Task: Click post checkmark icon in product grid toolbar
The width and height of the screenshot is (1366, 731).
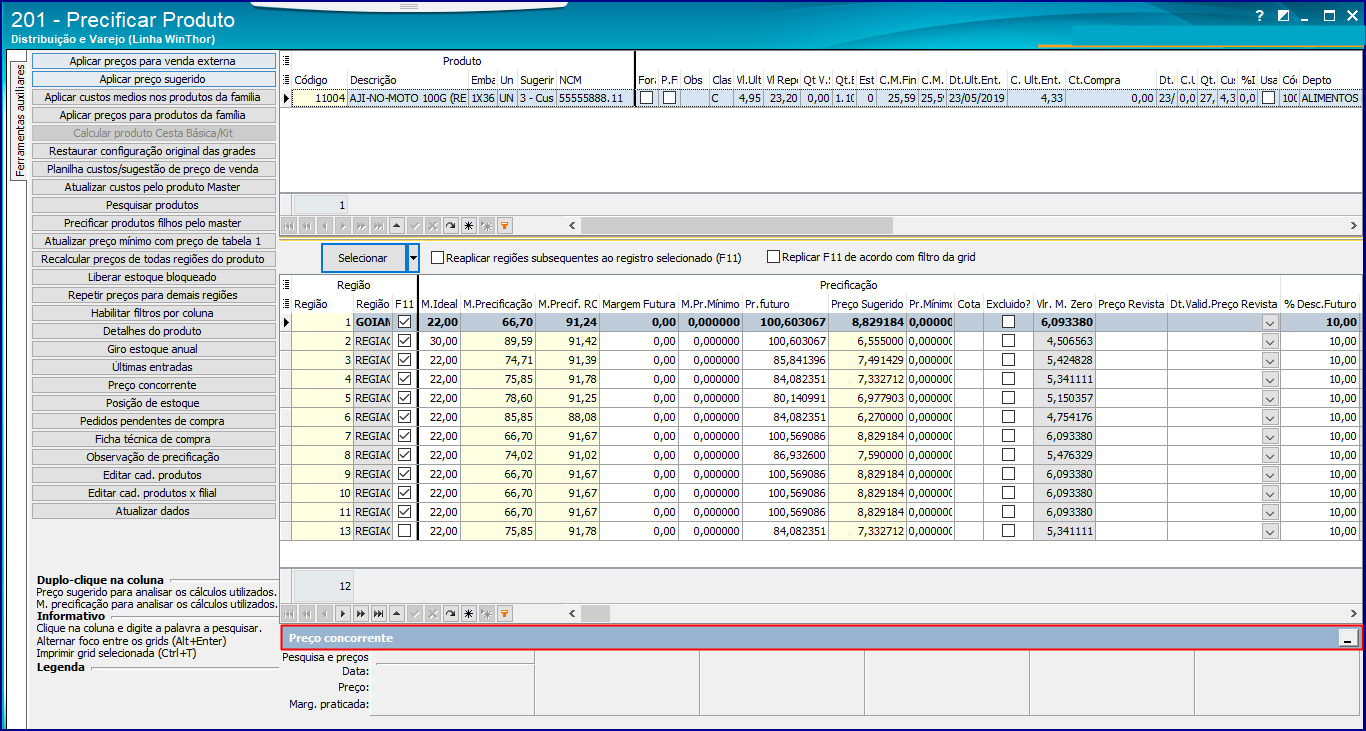Action: [x=415, y=226]
